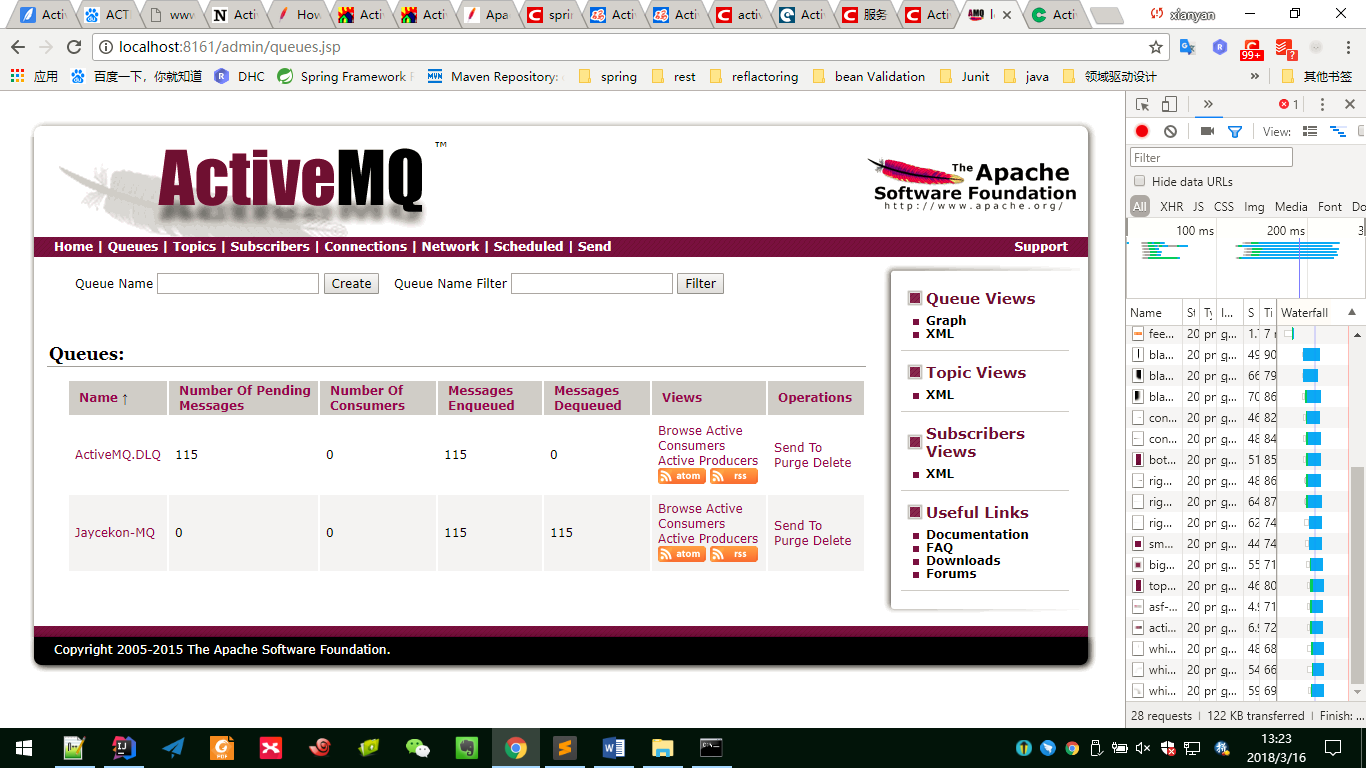Click the red error count badge in DevTools
This screenshot has height=768, width=1366.
pyautogui.click(x=1289, y=104)
